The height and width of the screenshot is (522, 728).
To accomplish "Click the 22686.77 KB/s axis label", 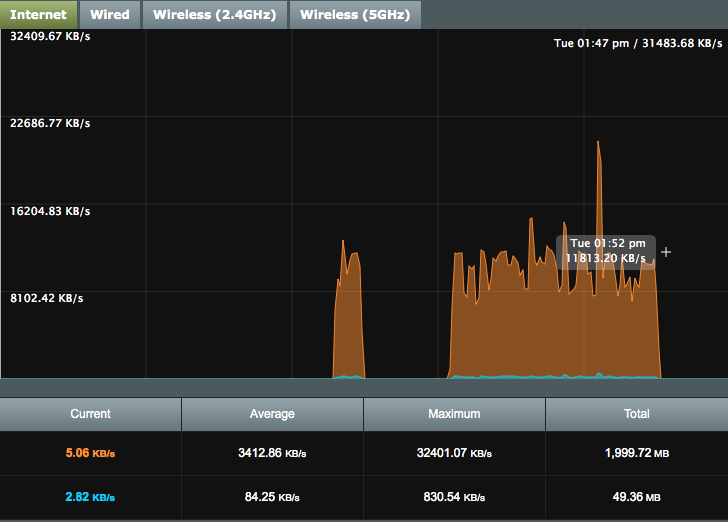I will click(50, 123).
